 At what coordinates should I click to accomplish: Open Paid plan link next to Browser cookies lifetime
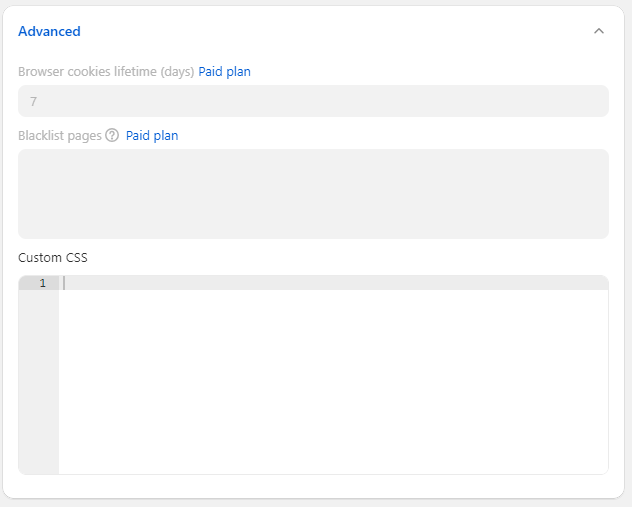pos(224,72)
